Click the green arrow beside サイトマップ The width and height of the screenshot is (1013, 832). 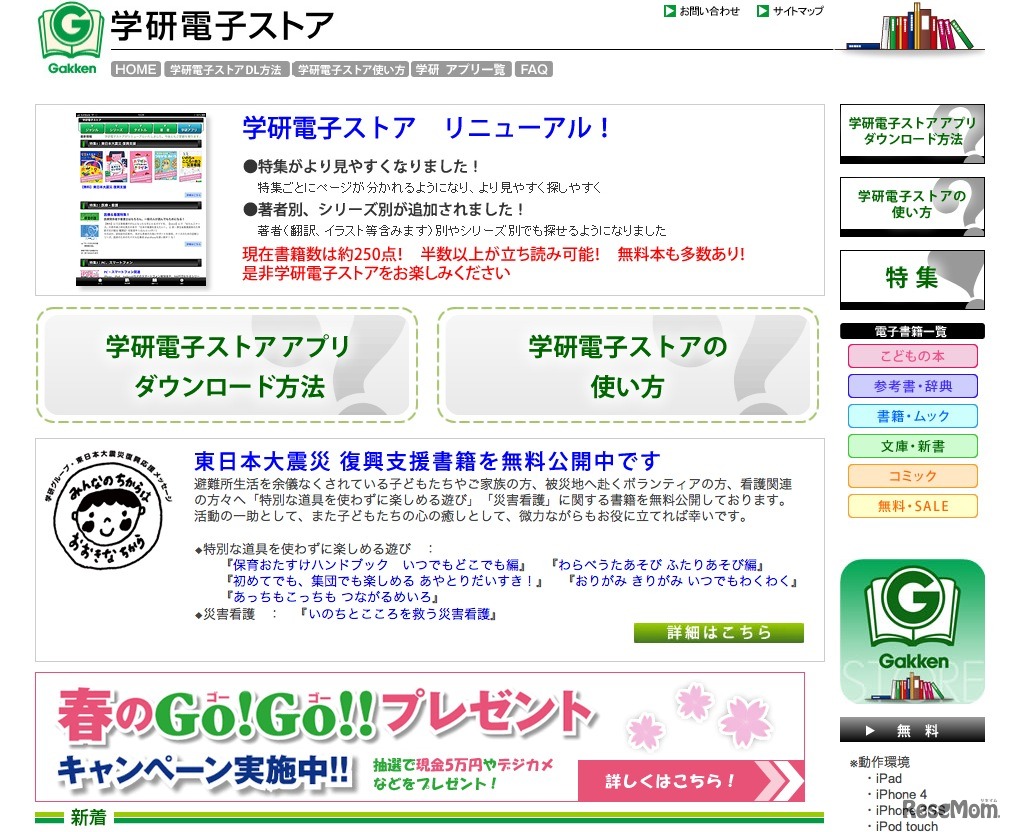pos(763,11)
